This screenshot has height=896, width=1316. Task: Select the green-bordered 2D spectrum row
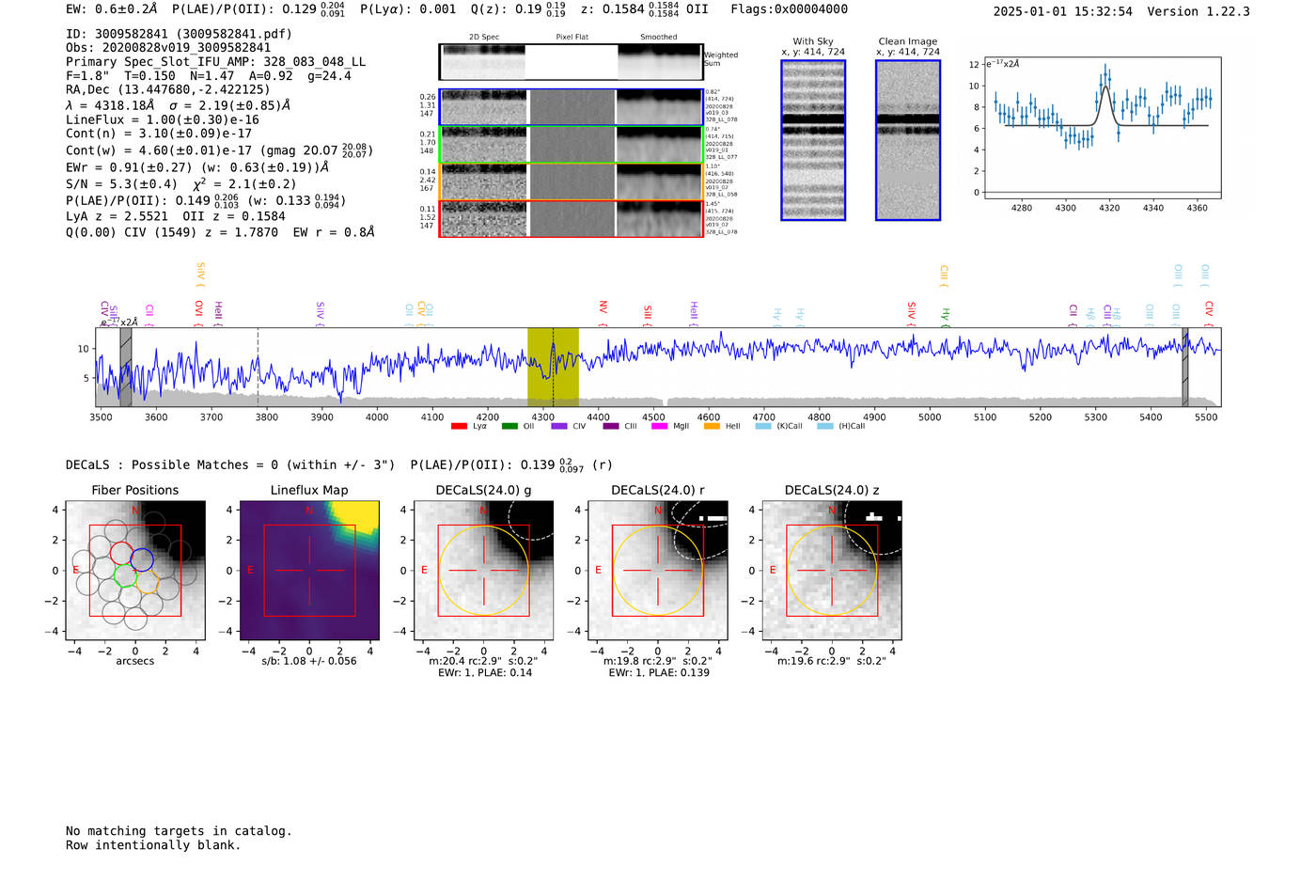[572, 145]
